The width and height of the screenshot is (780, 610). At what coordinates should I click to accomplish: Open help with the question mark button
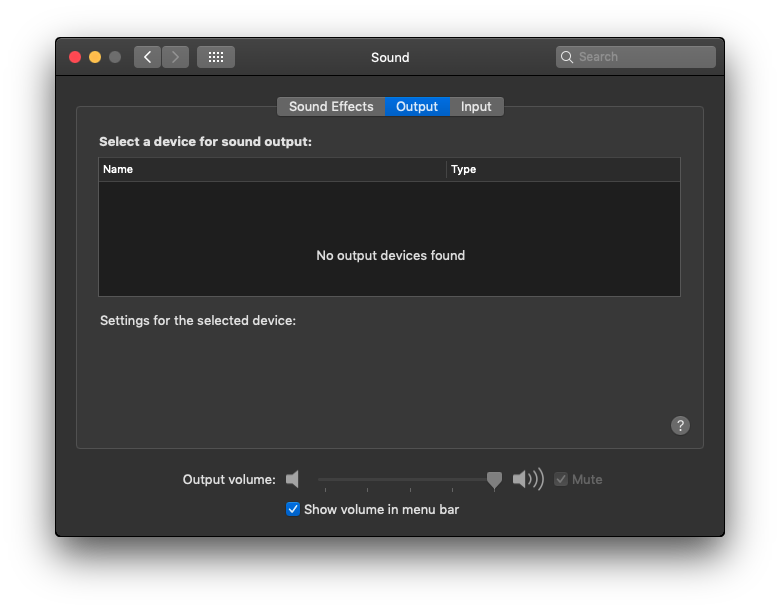pos(680,425)
